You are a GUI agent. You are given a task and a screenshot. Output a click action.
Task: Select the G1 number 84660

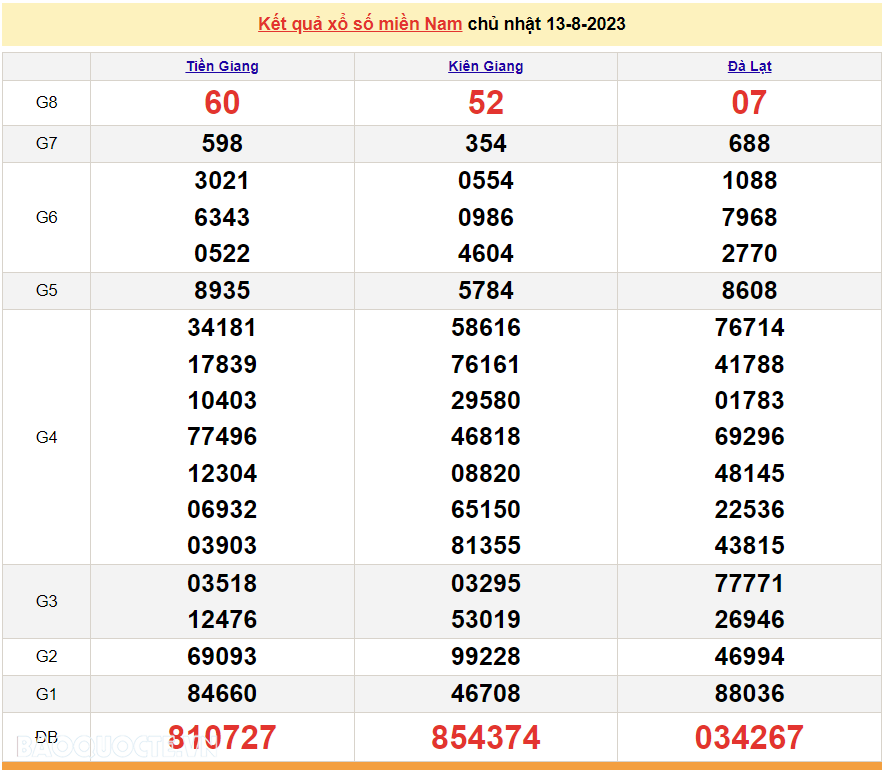coord(222,693)
